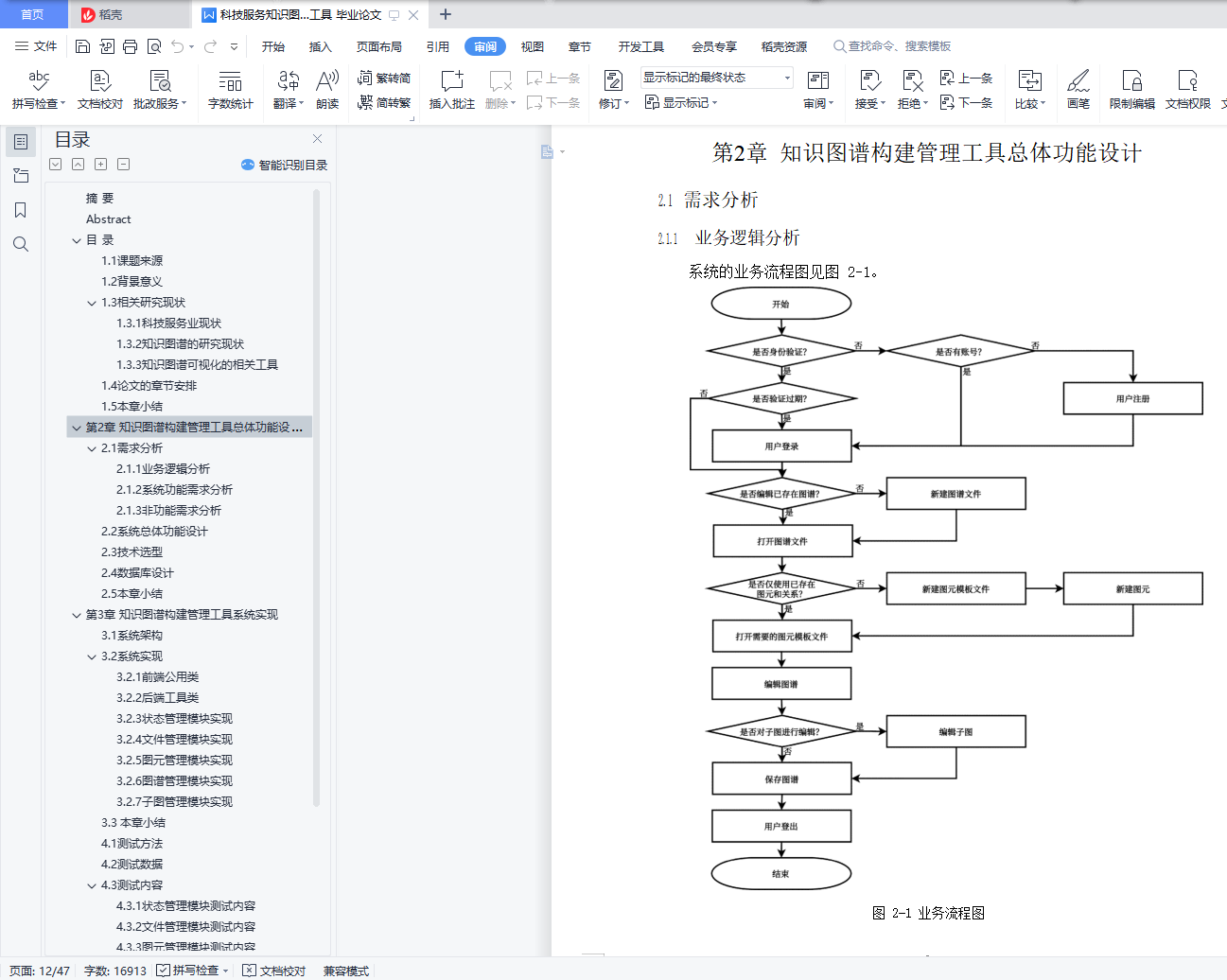Click 插入批注 insert comment
This screenshot has height=980, width=1227.
[452, 89]
